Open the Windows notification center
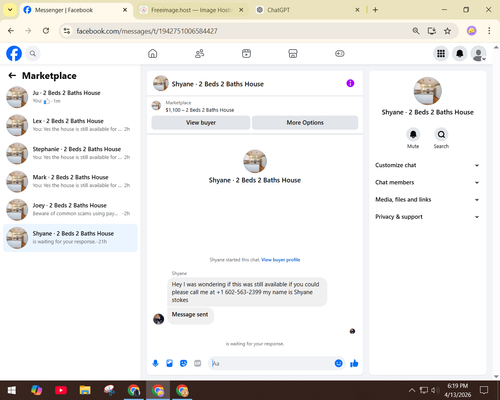This screenshot has width=500, height=400. [x=484, y=390]
